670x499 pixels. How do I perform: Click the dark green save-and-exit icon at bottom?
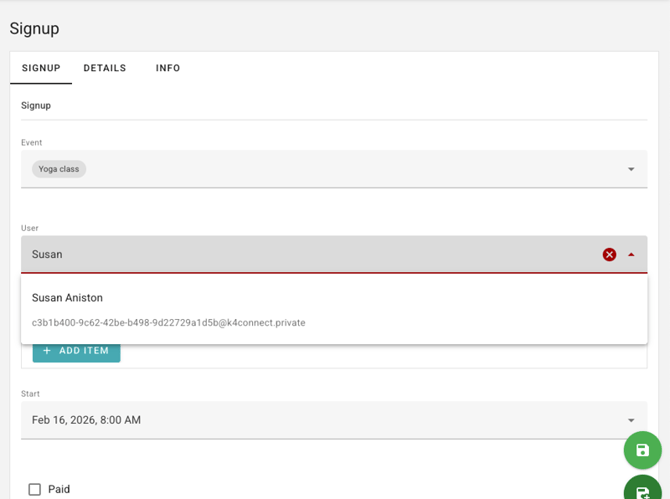643,491
